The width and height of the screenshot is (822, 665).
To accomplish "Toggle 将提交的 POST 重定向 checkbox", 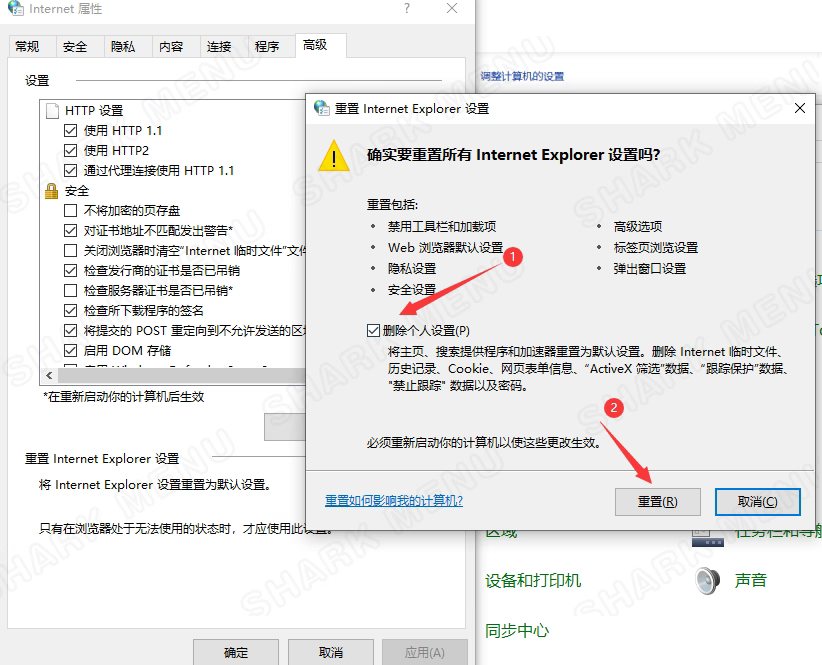I will coord(70,331).
